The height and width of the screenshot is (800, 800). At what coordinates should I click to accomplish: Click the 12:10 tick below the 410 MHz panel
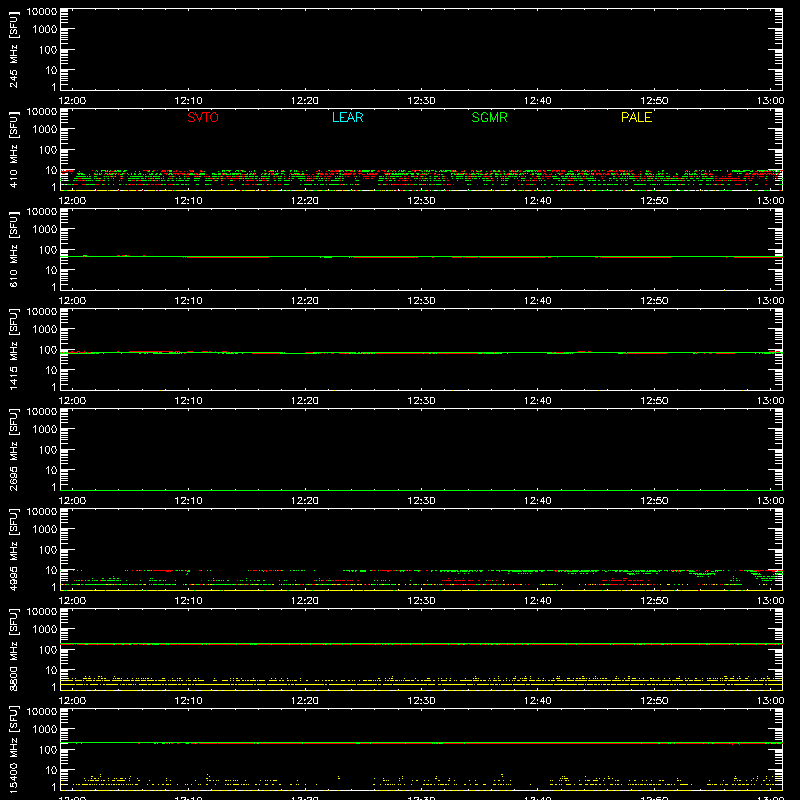click(x=188, y=201)
